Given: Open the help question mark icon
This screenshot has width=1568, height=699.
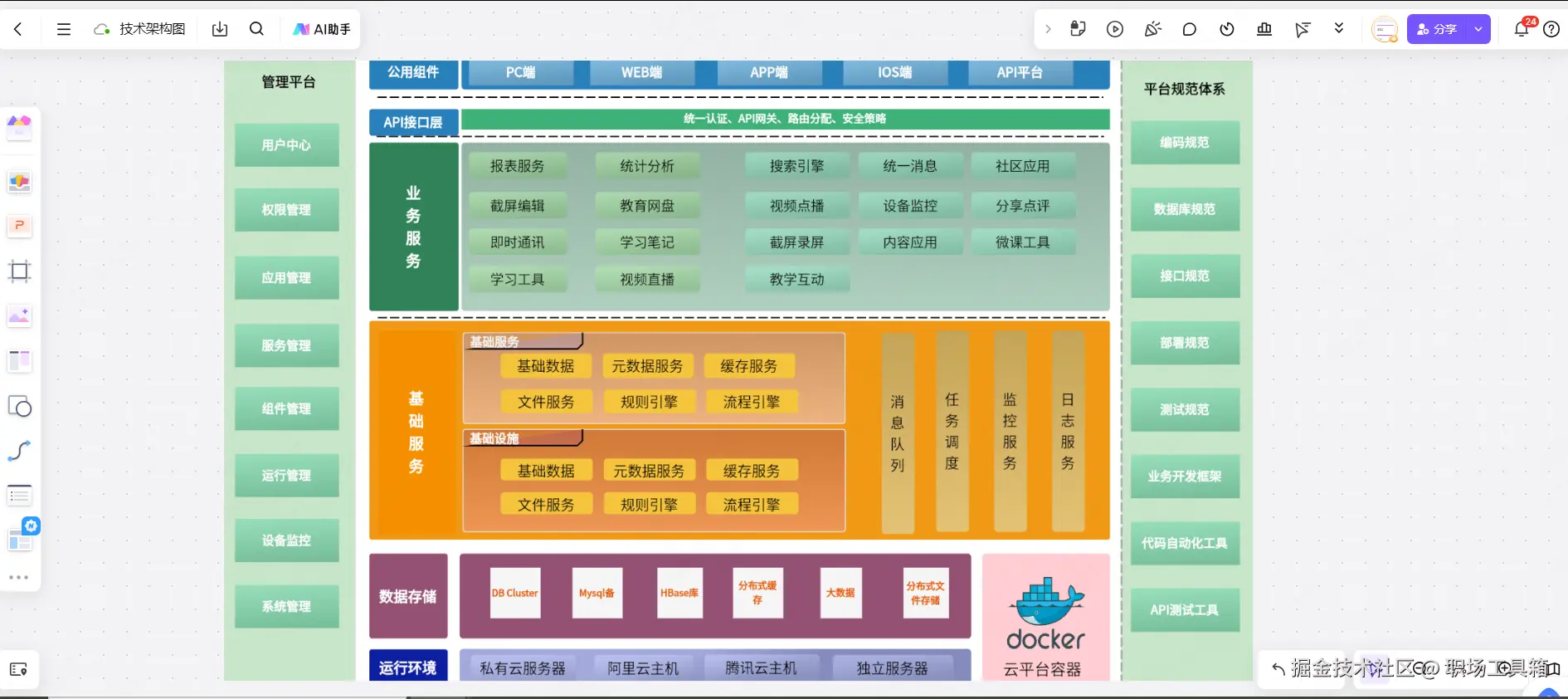Looking at the screenshot, I should pos(1551,29).
